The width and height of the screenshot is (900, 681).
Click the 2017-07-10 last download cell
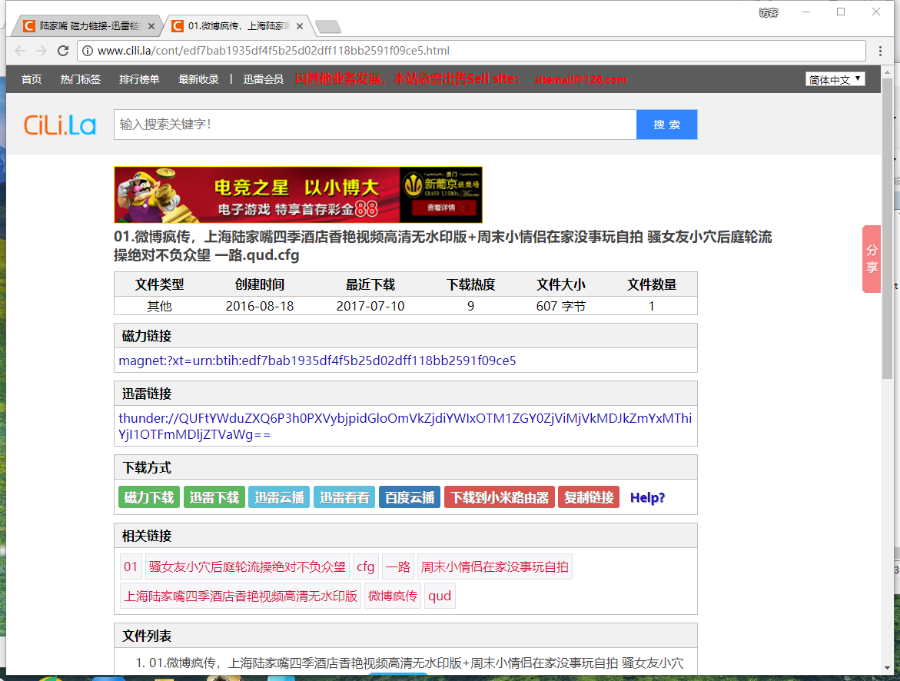tap(370, 306)
